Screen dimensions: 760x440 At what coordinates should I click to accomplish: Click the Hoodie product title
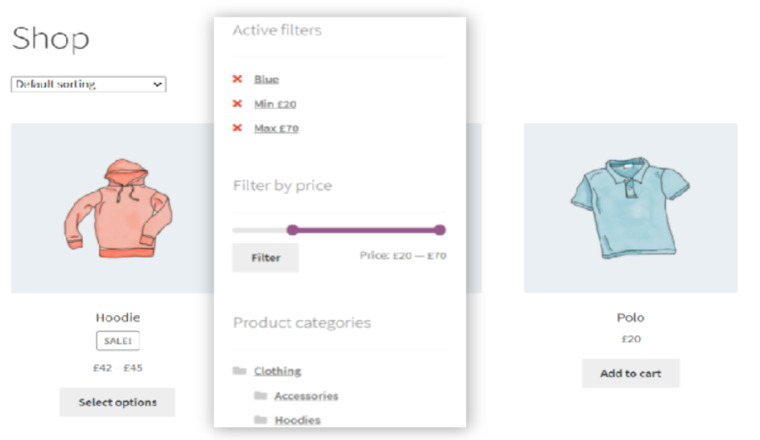pos(117,317)
